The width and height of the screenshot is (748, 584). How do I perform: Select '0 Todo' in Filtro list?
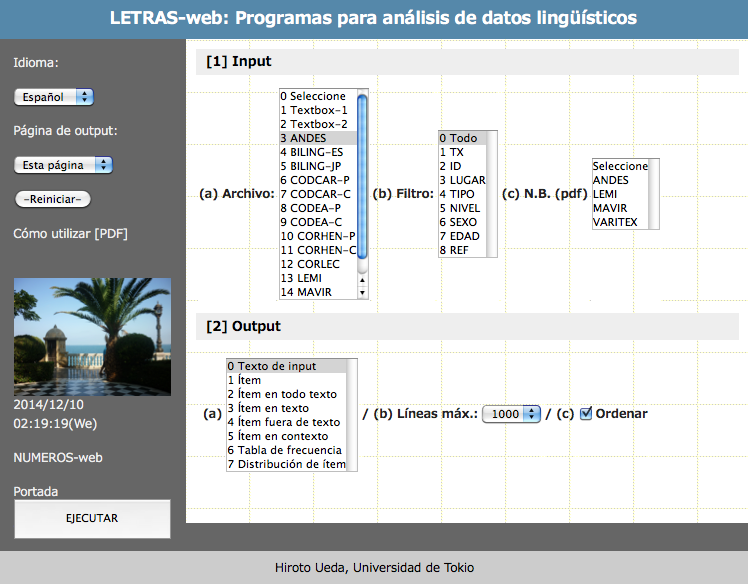(462, 138)
